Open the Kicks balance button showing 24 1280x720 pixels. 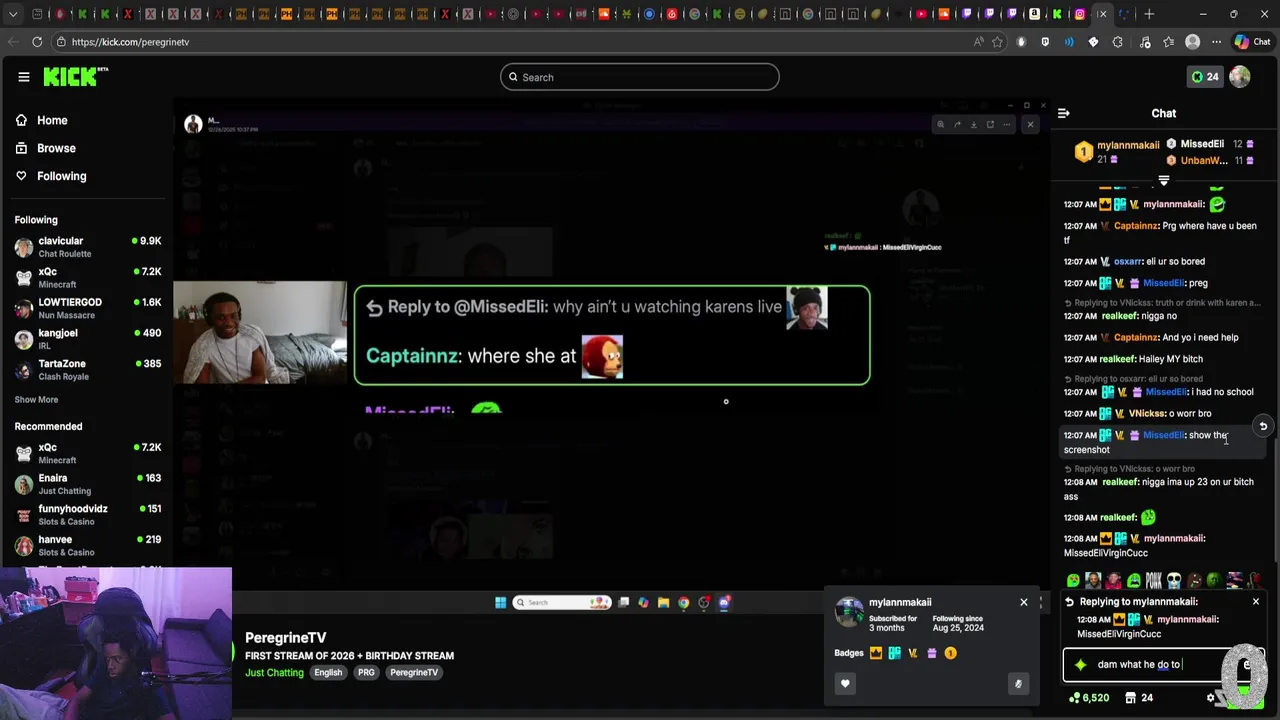(1204, 77)
